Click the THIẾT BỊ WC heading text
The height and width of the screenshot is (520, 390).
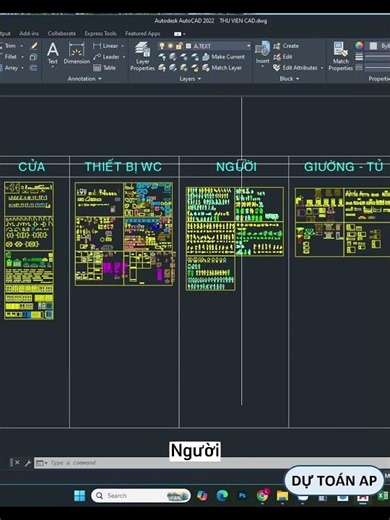point(123,166)
